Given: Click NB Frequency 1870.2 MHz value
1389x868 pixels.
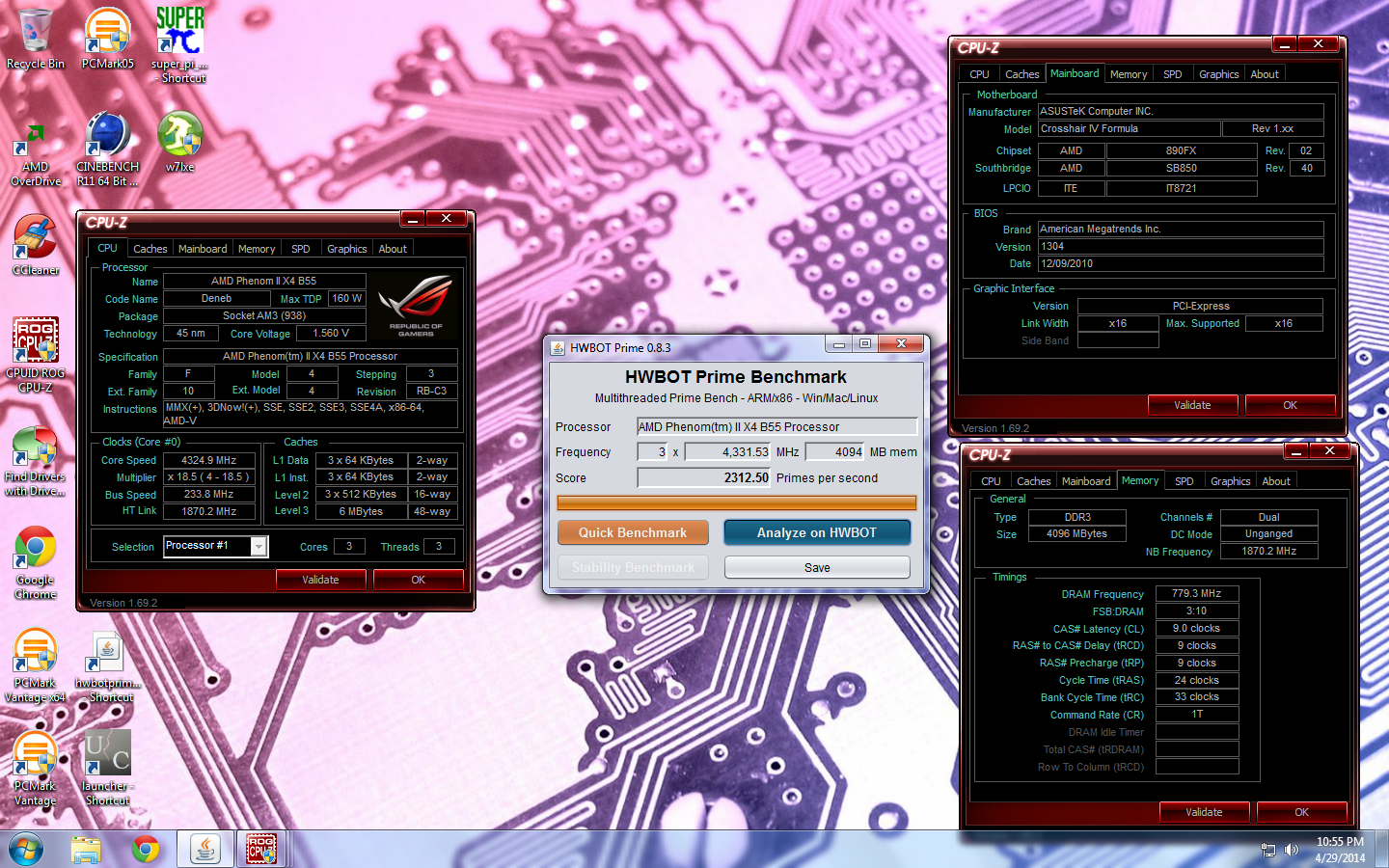Looking at the screenshot, I should pyautogui.click(x=1268, y=551).
